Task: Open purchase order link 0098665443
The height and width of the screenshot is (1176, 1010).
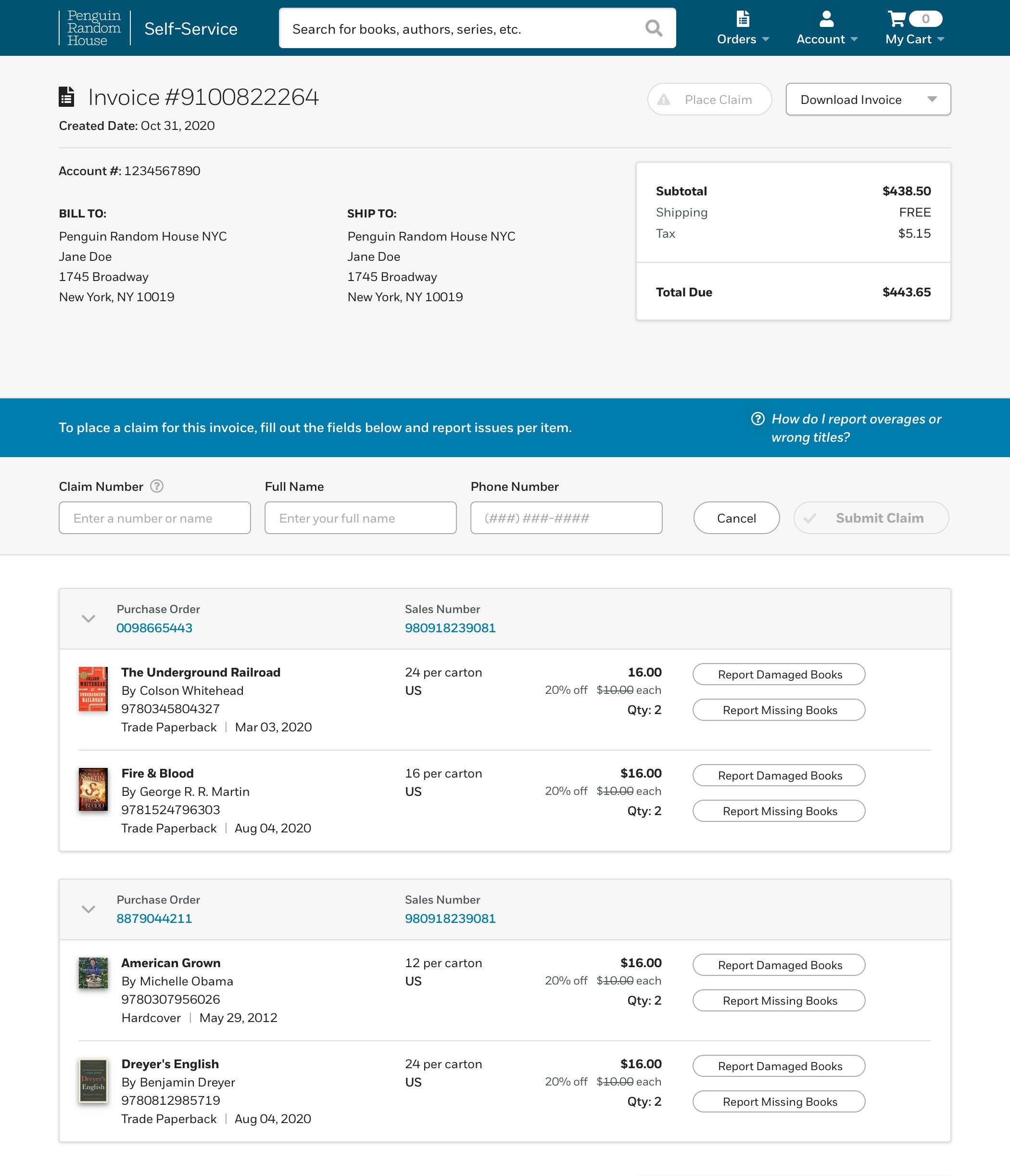Action: [154, 628]
